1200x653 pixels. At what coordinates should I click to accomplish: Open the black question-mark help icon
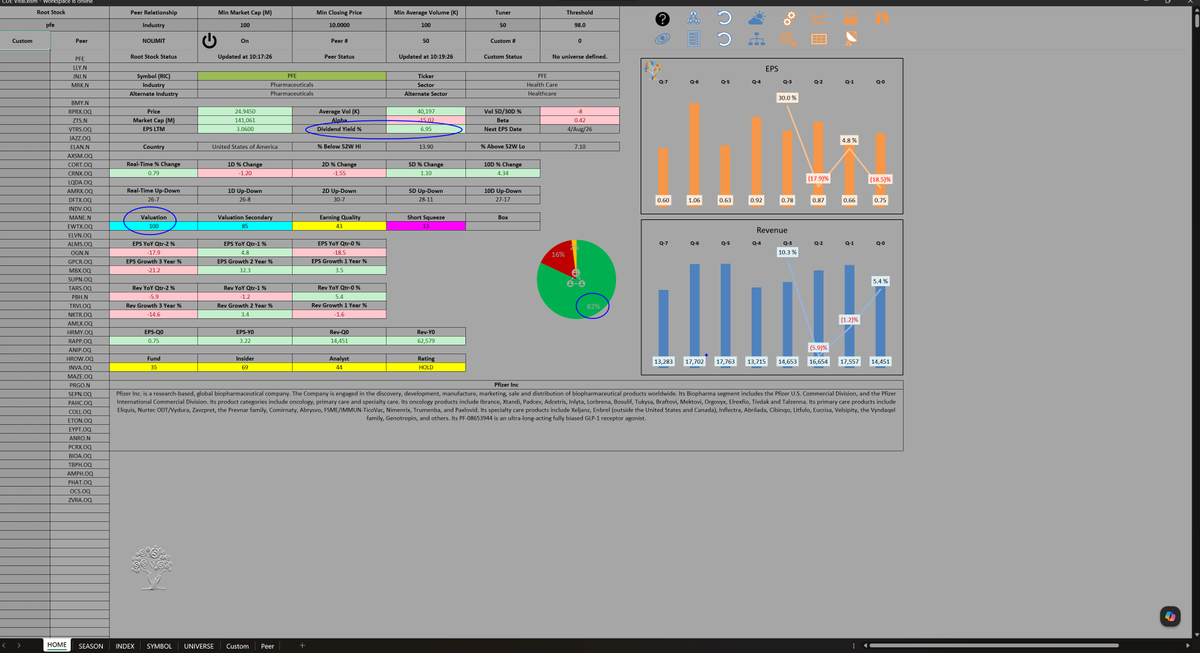[662, 20]
